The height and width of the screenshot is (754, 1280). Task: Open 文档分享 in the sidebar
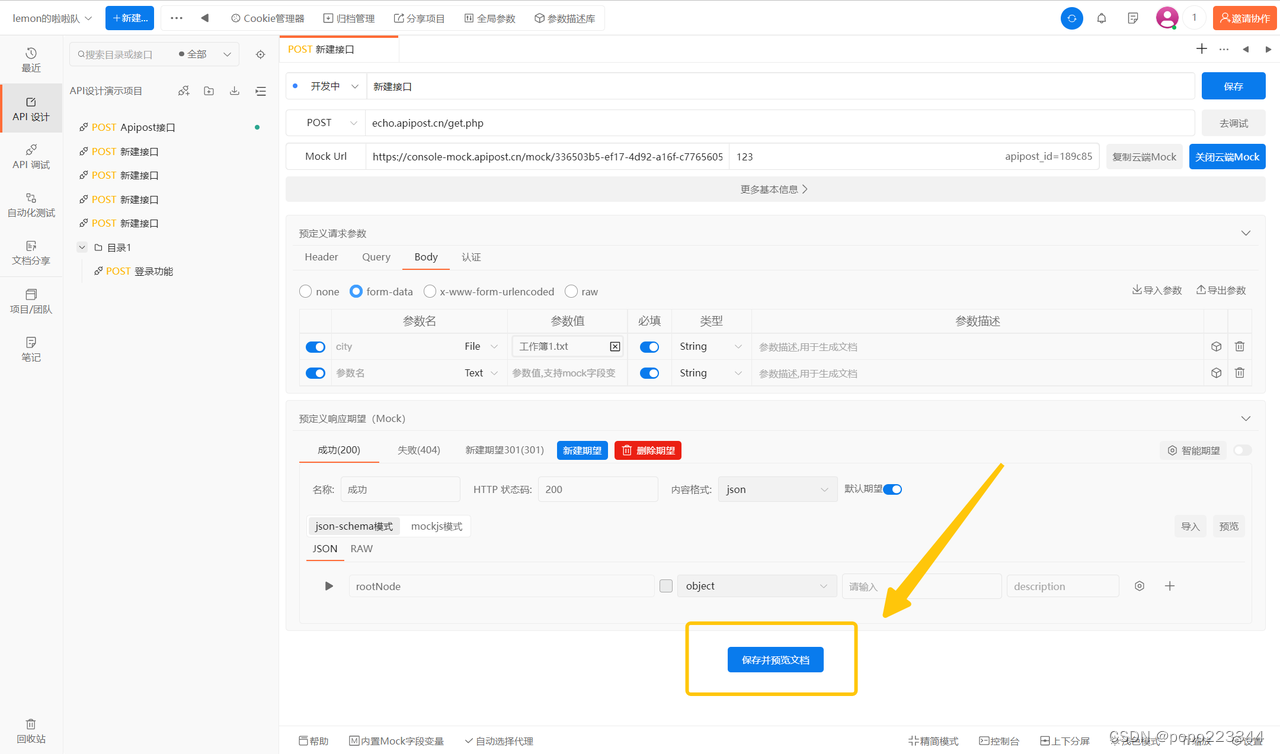click(31, 253)
